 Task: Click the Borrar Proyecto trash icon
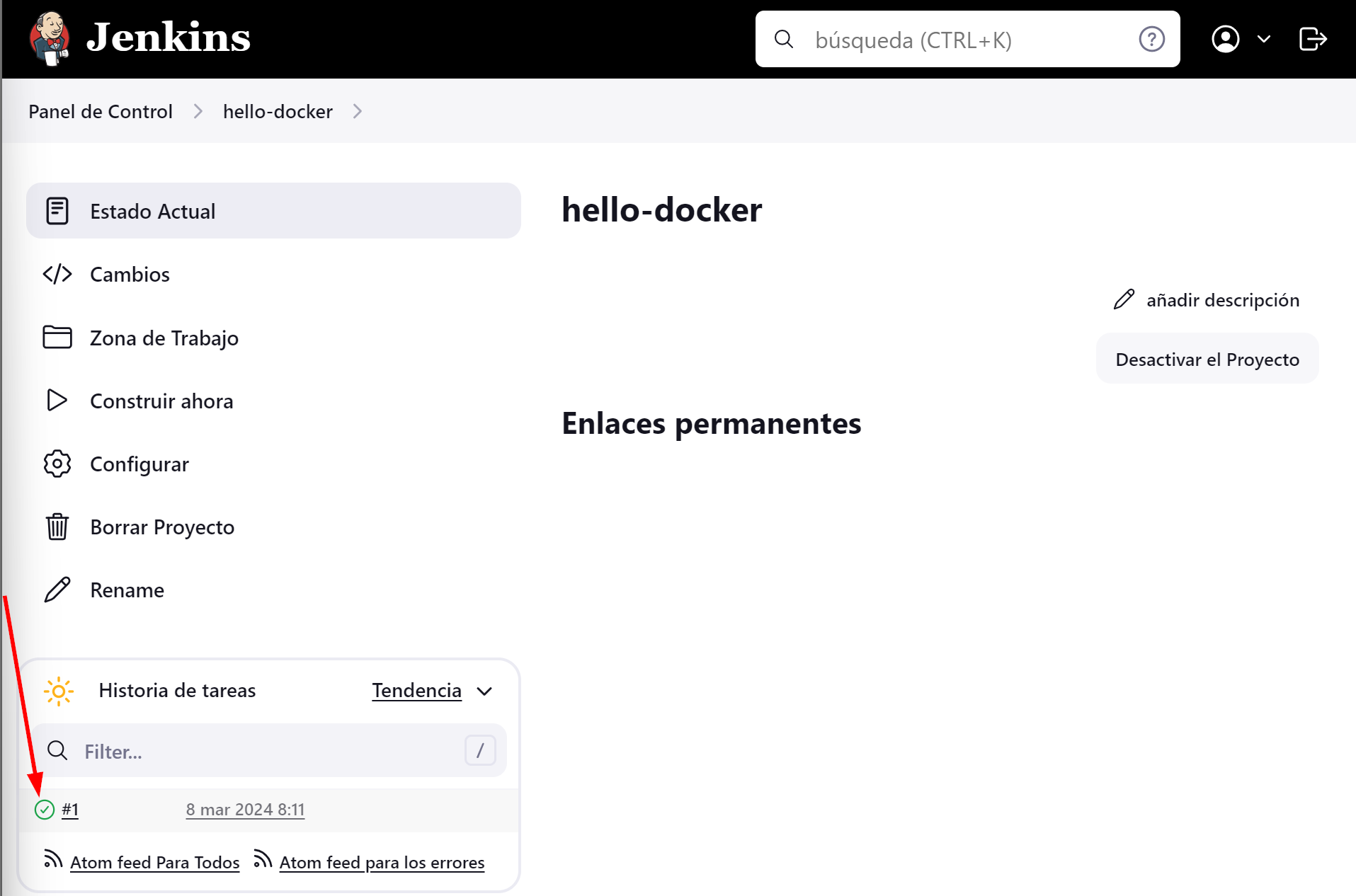point(57,527)
